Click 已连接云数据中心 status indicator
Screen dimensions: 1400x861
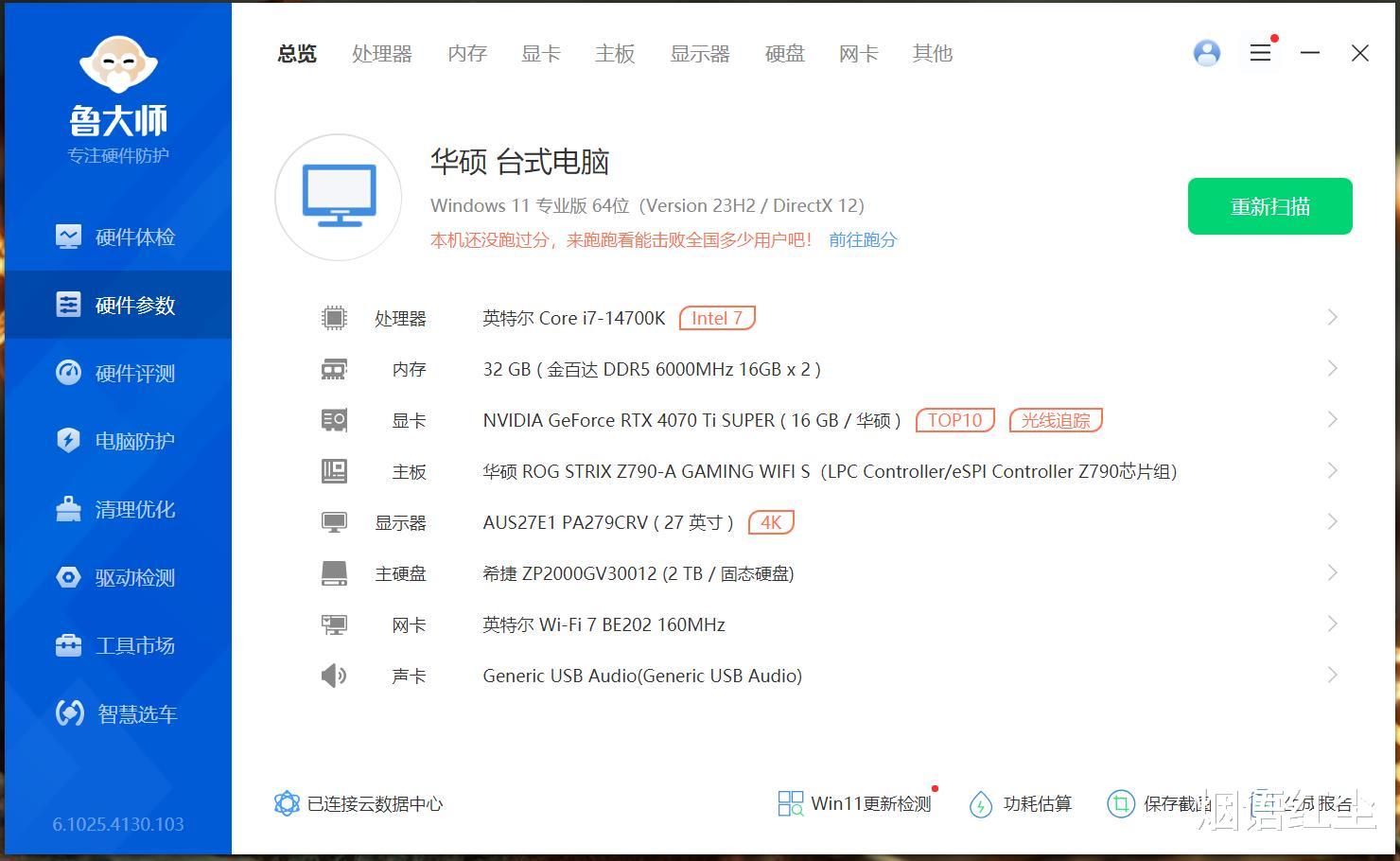coord(358,803)
